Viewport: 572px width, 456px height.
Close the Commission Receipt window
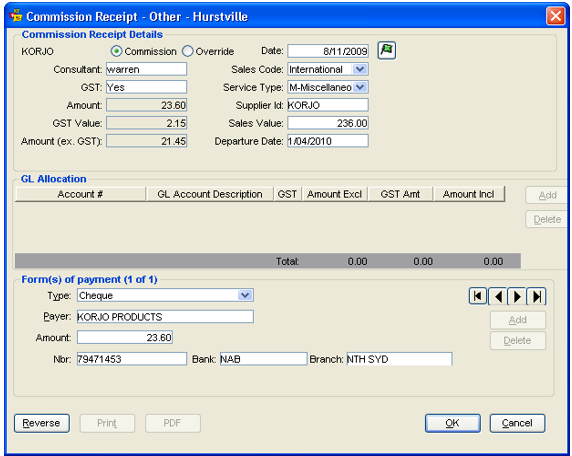click(x=556, y=16)
